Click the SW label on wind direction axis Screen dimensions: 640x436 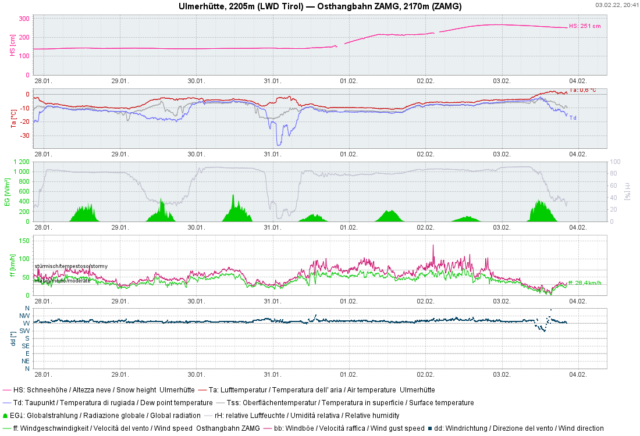click(24, 331)
